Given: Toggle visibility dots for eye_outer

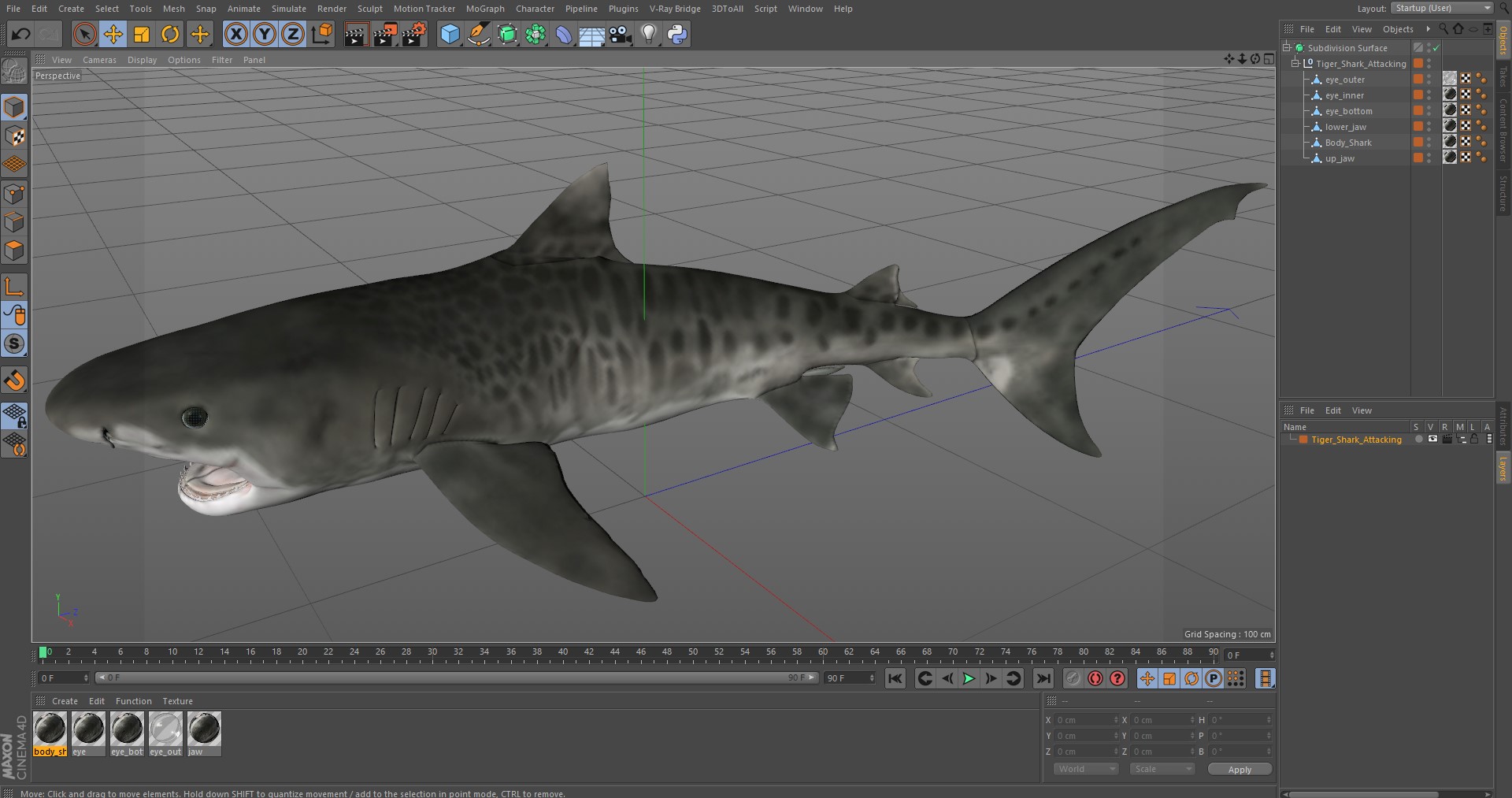Looking at the screenshot, I should pyautogui.click(x=1429, y=79).
